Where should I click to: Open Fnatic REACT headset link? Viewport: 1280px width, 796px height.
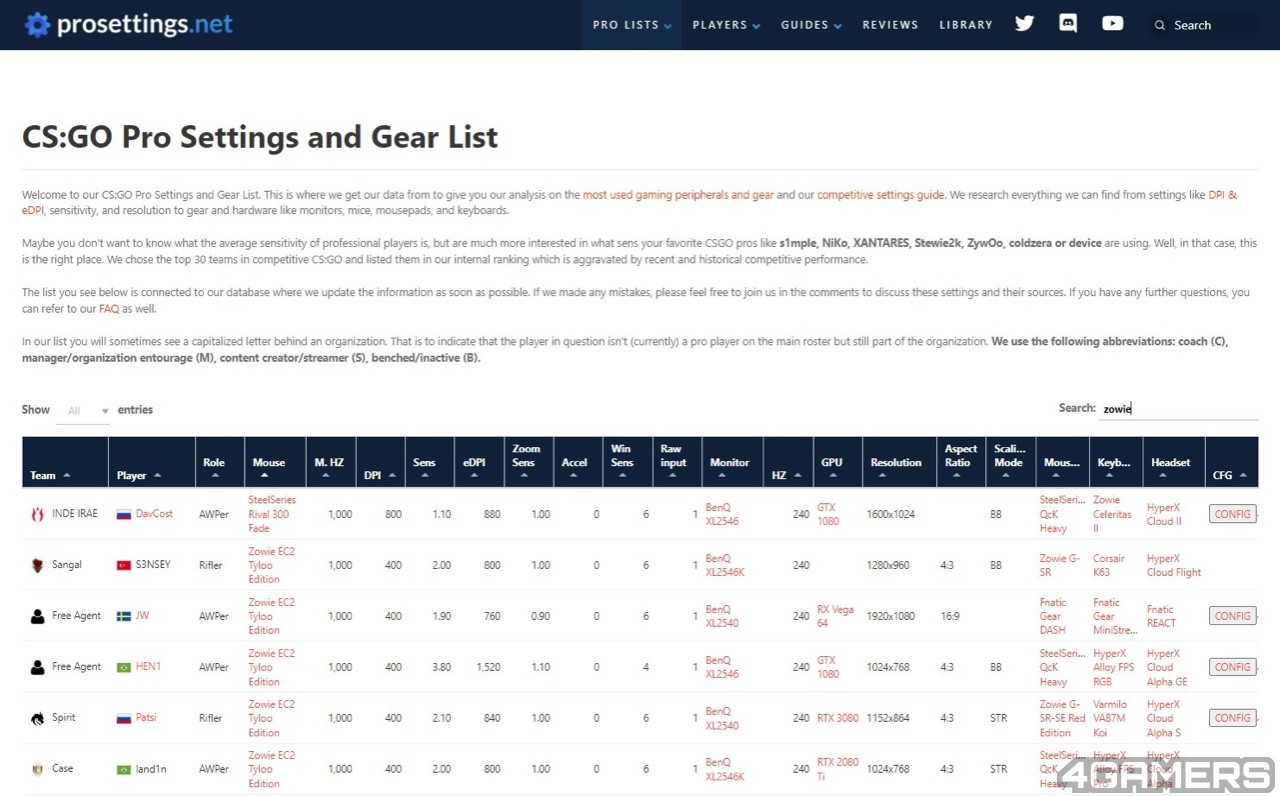click(1161, 616)
